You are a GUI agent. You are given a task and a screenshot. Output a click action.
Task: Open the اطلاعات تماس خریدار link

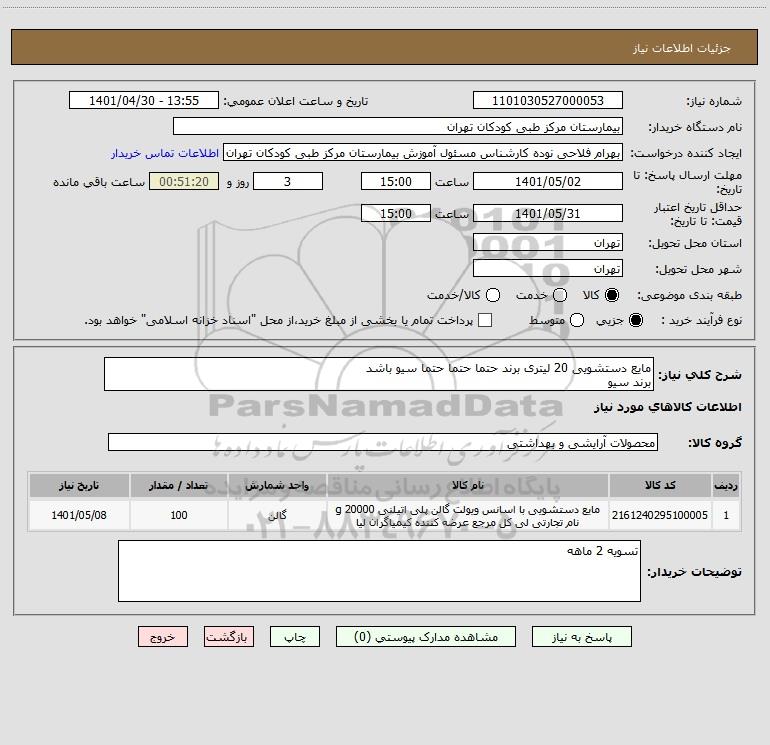tap(165, 153)
